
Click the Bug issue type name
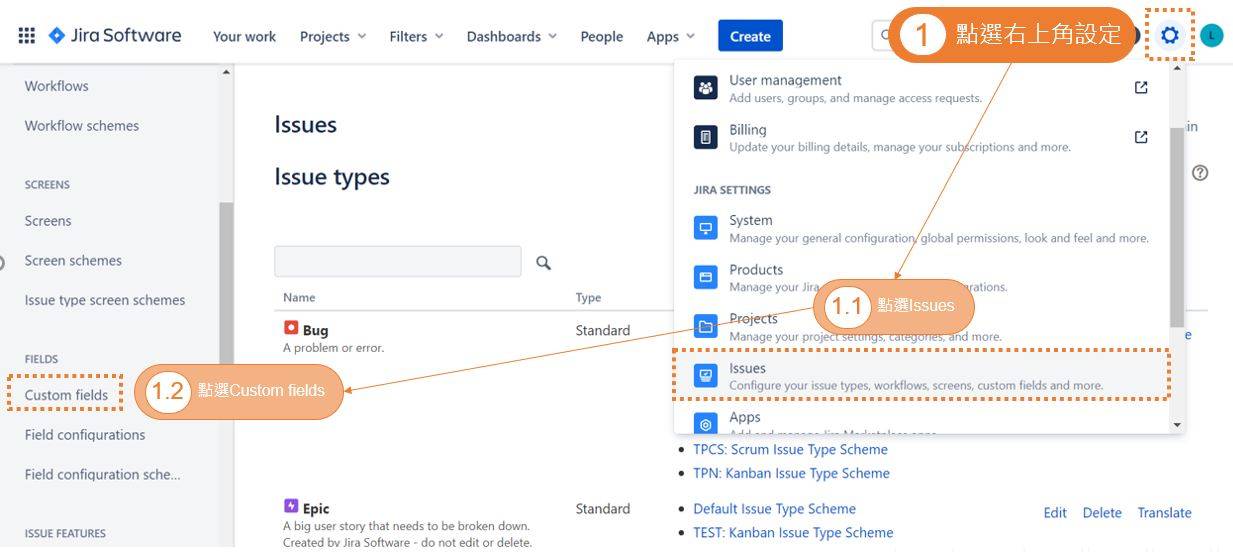tap(315, 330)
